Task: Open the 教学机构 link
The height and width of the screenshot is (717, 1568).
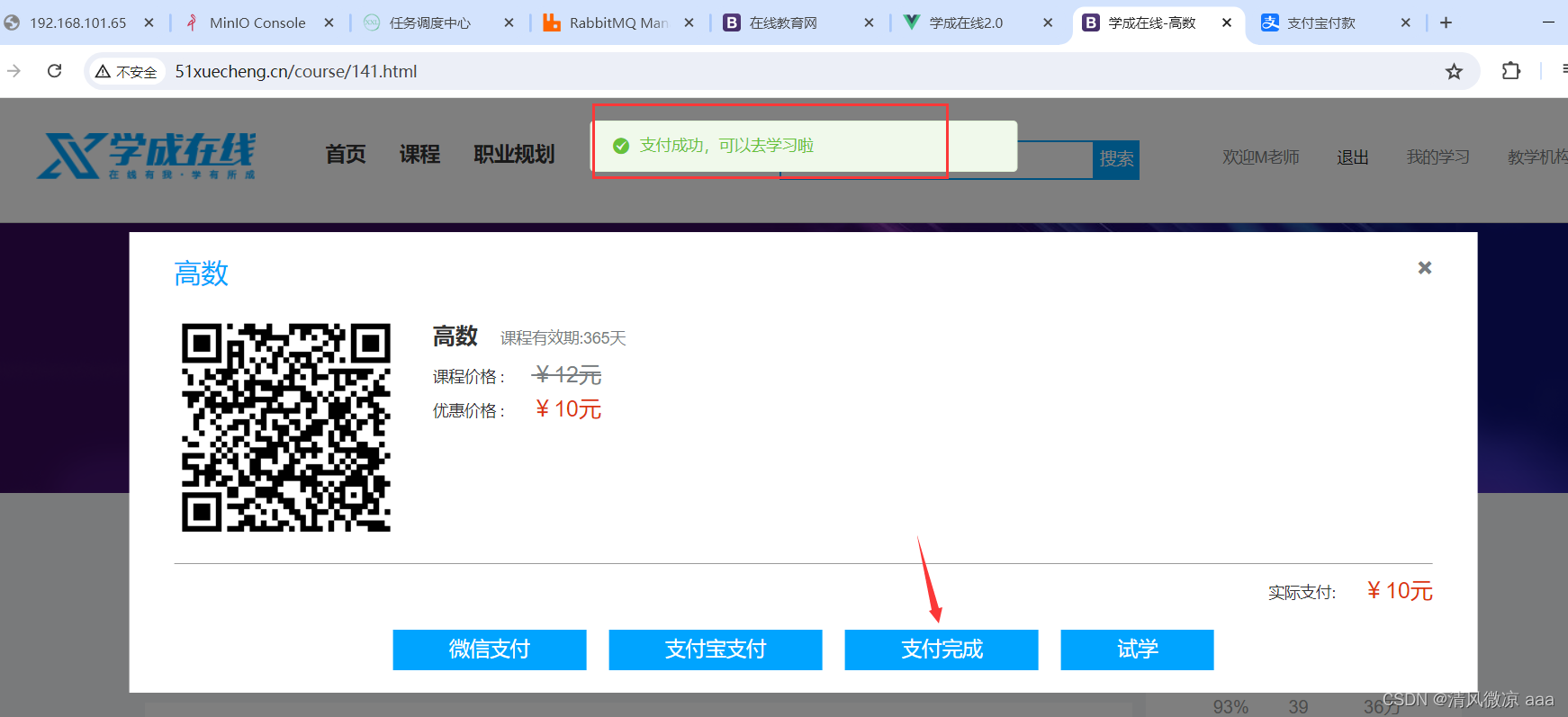Action: coord(1537,157)
